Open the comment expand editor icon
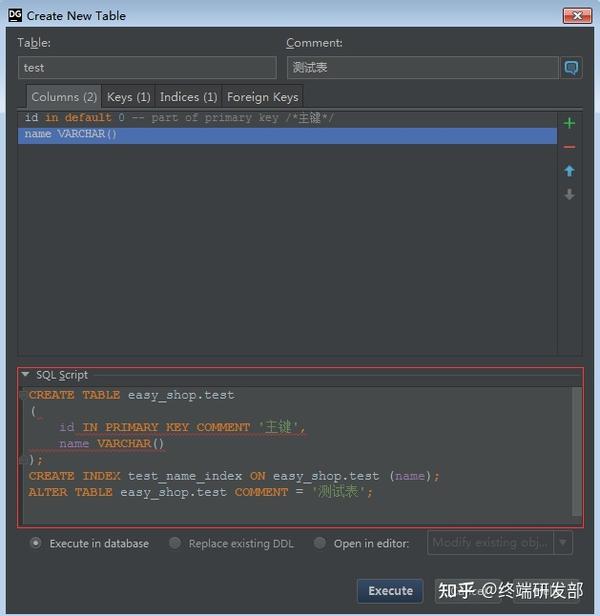This screenshot has width=600, height=616. pos(571,68)
